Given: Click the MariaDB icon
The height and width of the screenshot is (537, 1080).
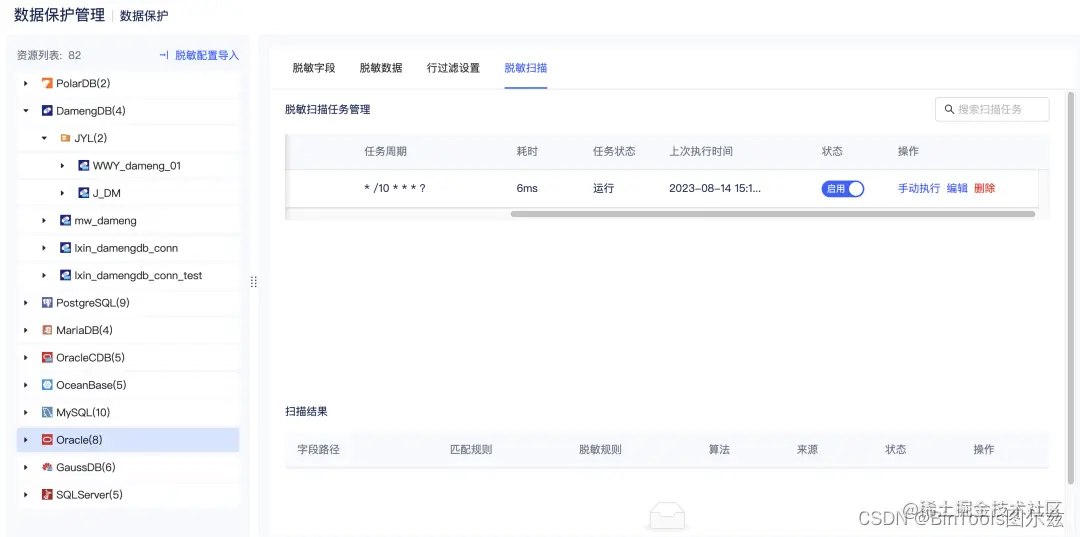Looking at the screenshot, I should pos(47,330).
